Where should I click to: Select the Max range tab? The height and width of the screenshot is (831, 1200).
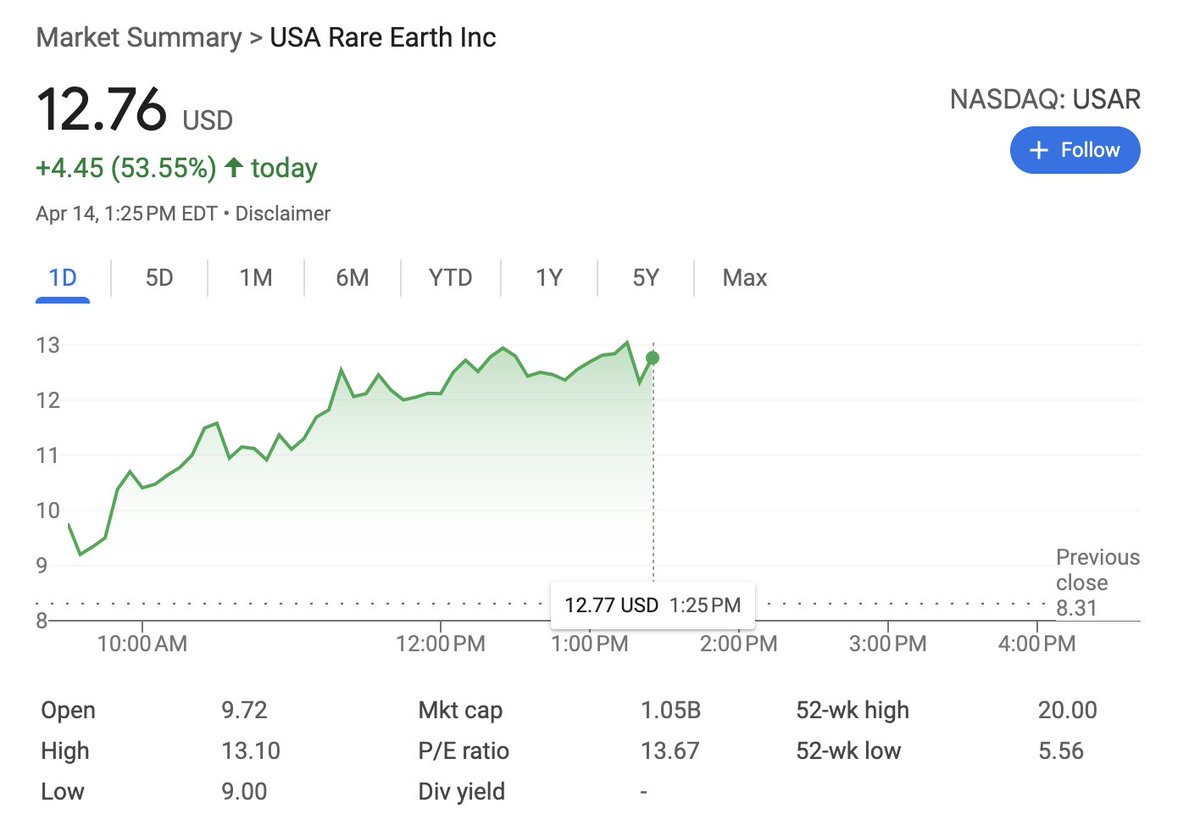(745, 278)
